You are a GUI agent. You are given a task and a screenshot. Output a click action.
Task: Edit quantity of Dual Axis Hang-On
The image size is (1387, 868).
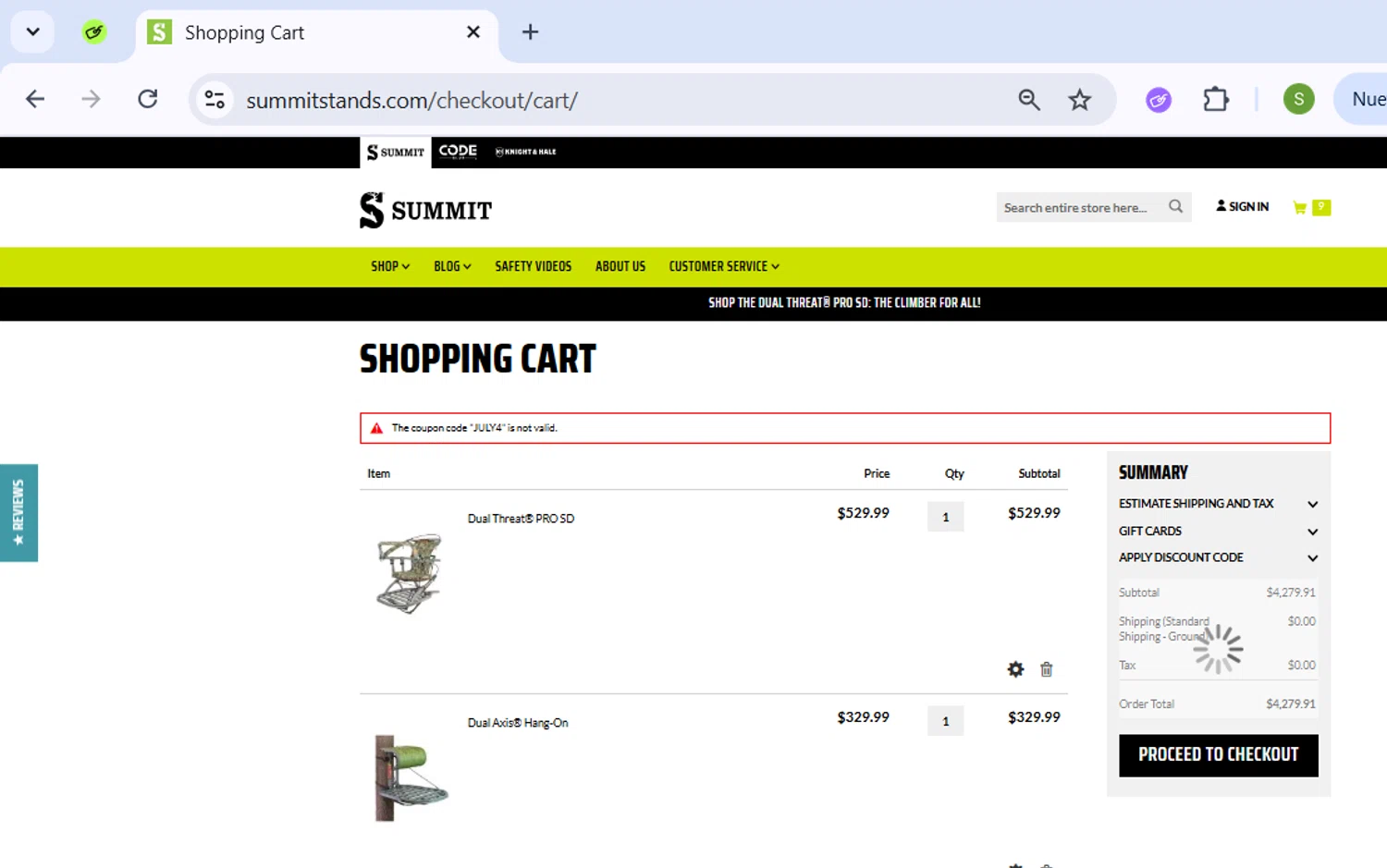(945, 721)
